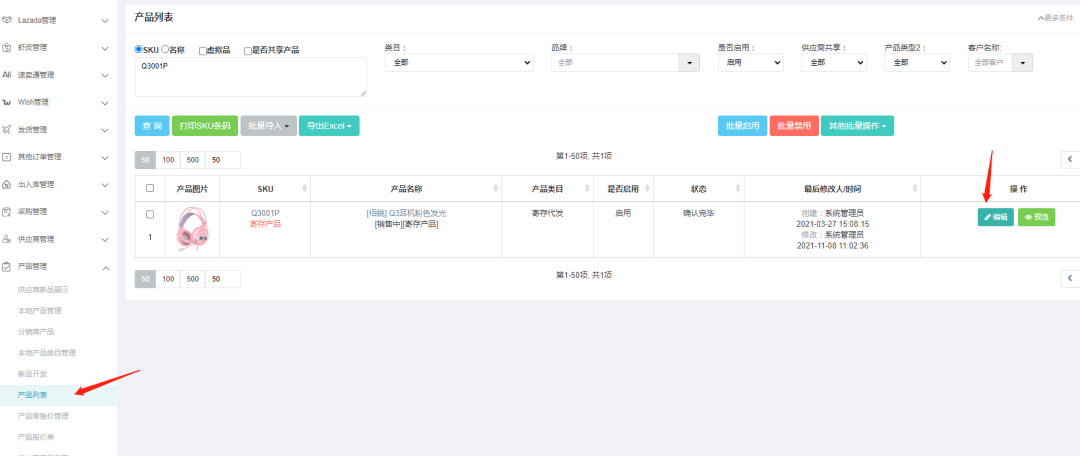
Task: Open 产品零售价管理 in the sidebar
Action: click(43, 416)
